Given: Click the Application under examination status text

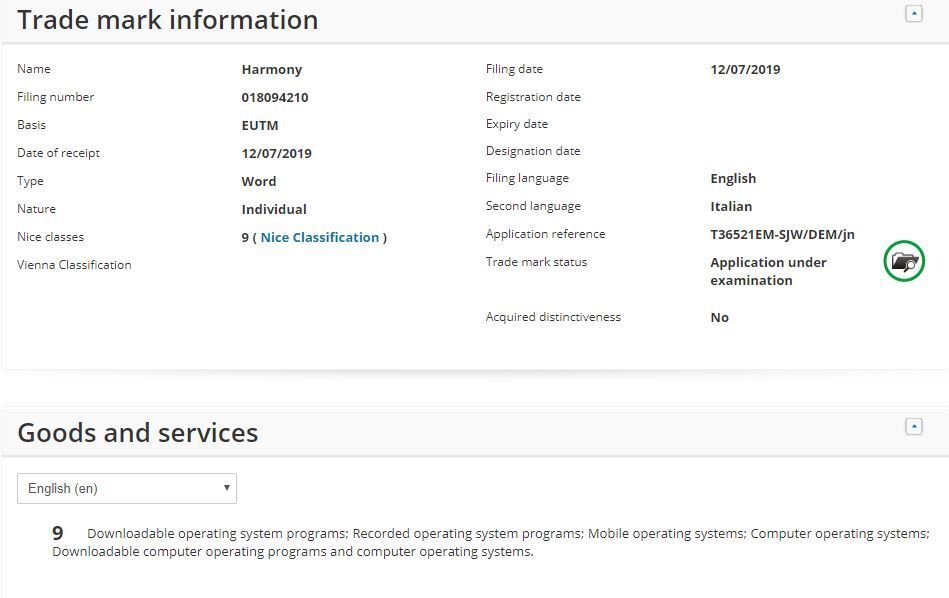Looking at the screenshot, I should click(x=768, y=271).
